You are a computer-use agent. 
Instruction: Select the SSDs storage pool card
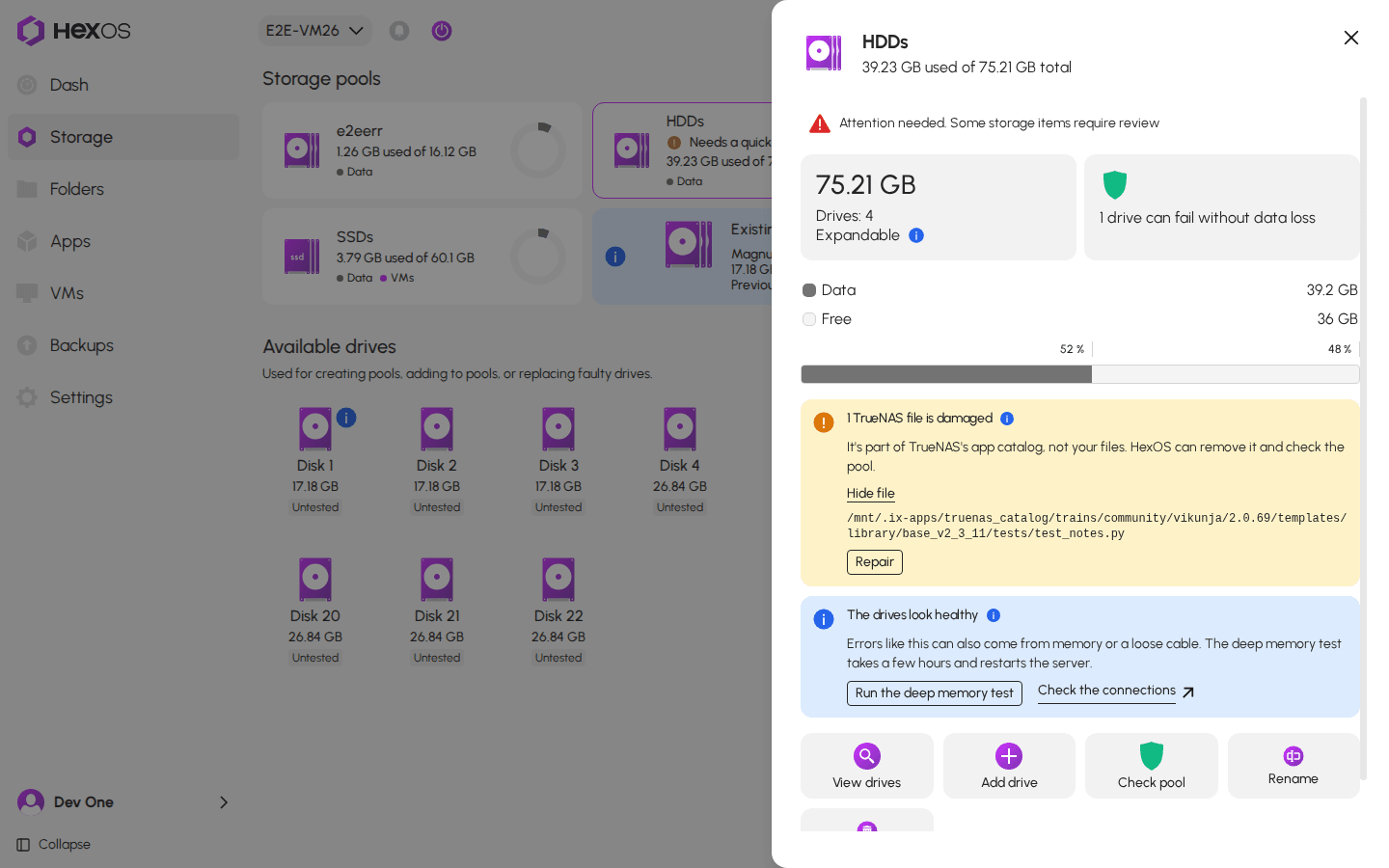tap(422, 257)
